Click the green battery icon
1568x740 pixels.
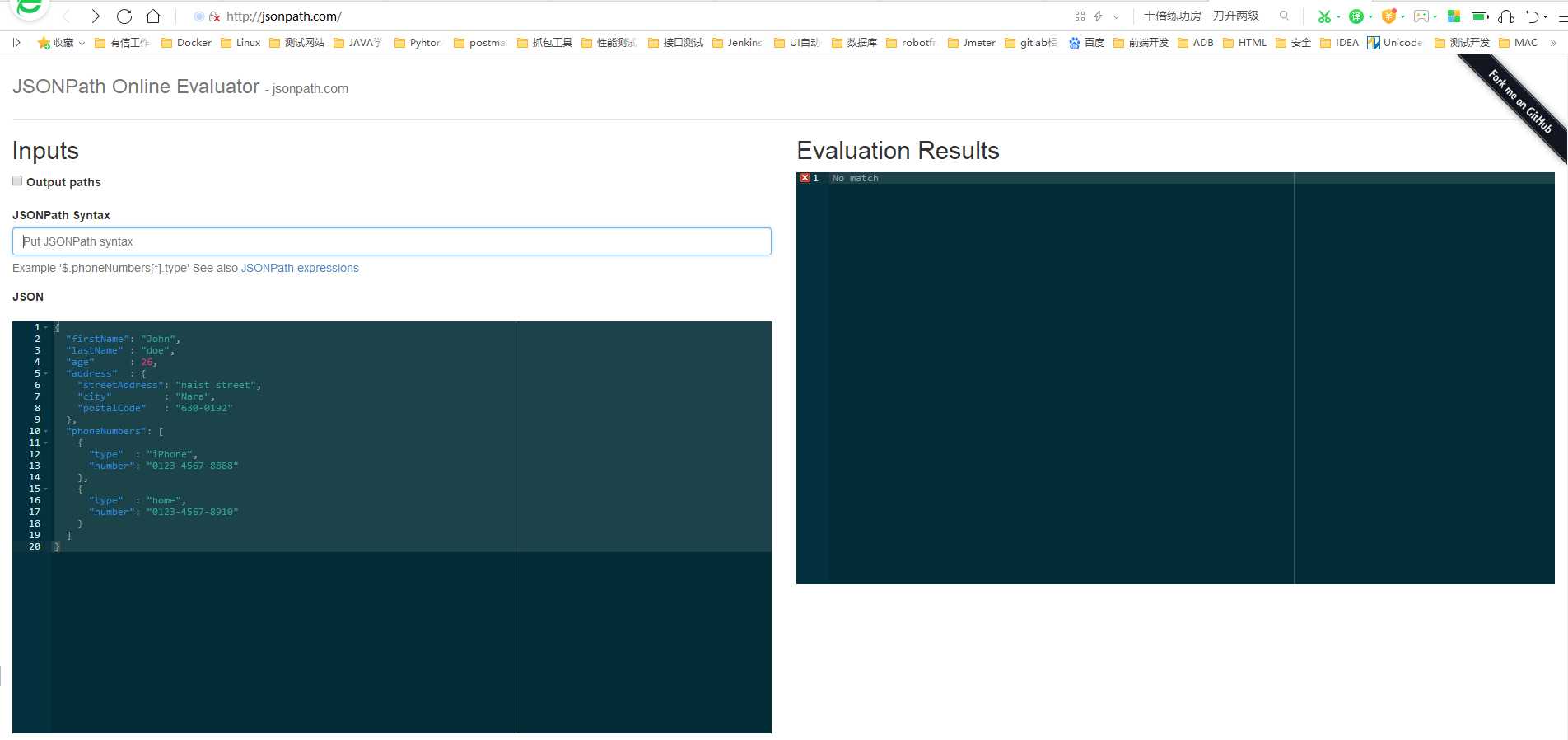point(1480,16)
